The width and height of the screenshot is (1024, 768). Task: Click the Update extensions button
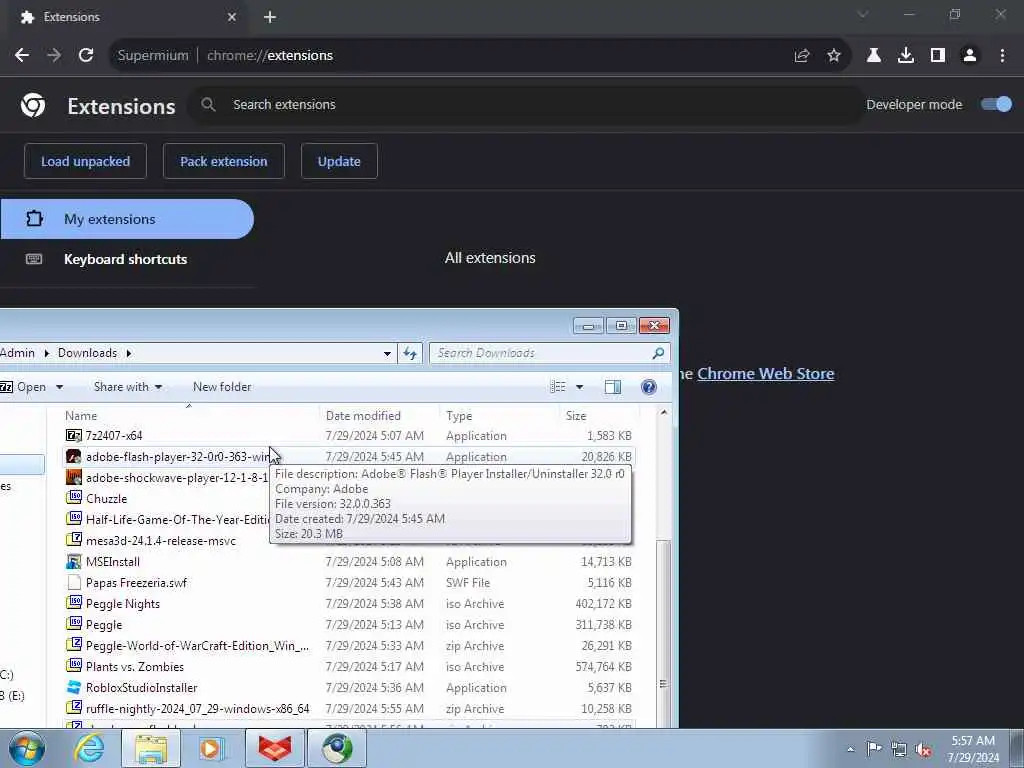(x=339, y=161)
